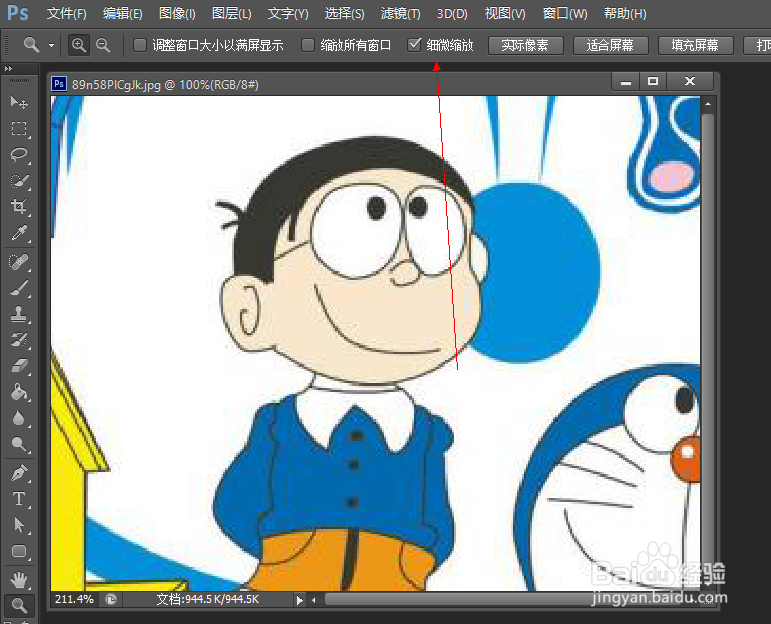The width and height of the screenshot is (771, 624).
Task: Open the 视图(V) menu
Action: [505, 14]
